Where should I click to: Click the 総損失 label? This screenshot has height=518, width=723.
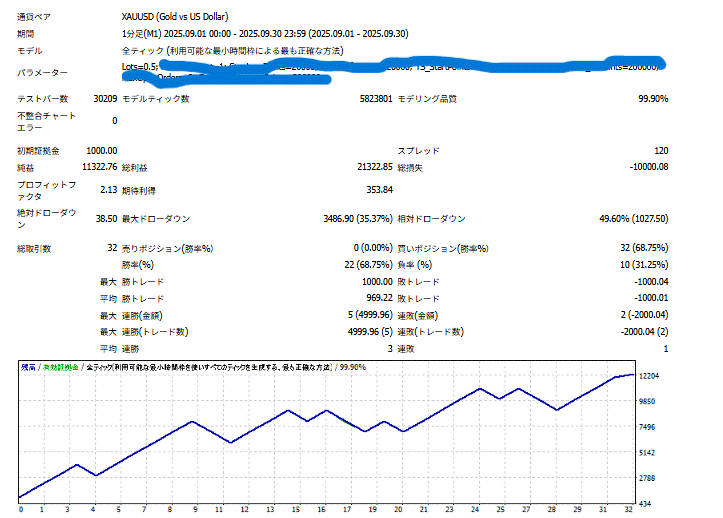tap(410, 168)
